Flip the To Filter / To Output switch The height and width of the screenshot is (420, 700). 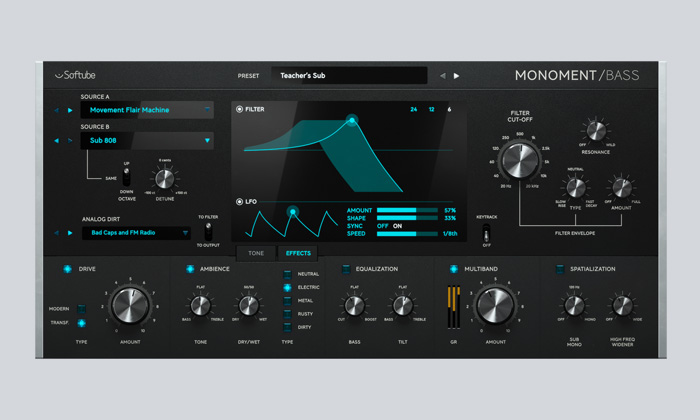[x=208, y=231]
